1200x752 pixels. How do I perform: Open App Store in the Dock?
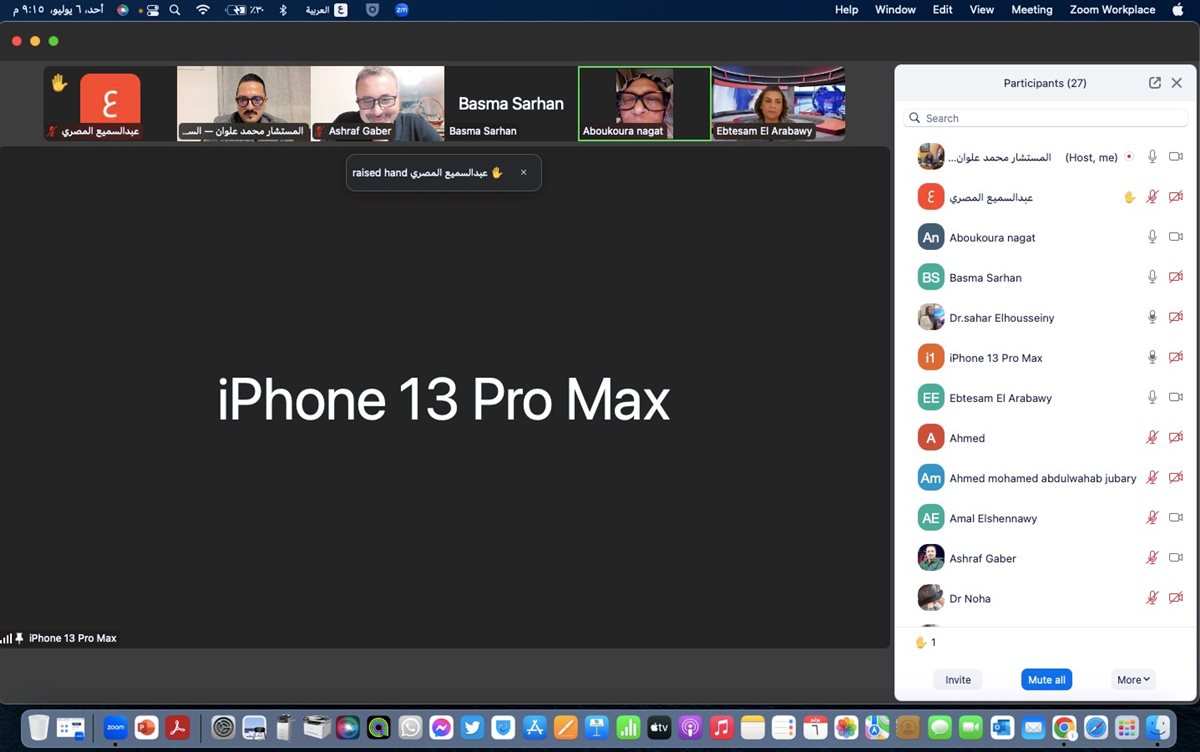534,727
